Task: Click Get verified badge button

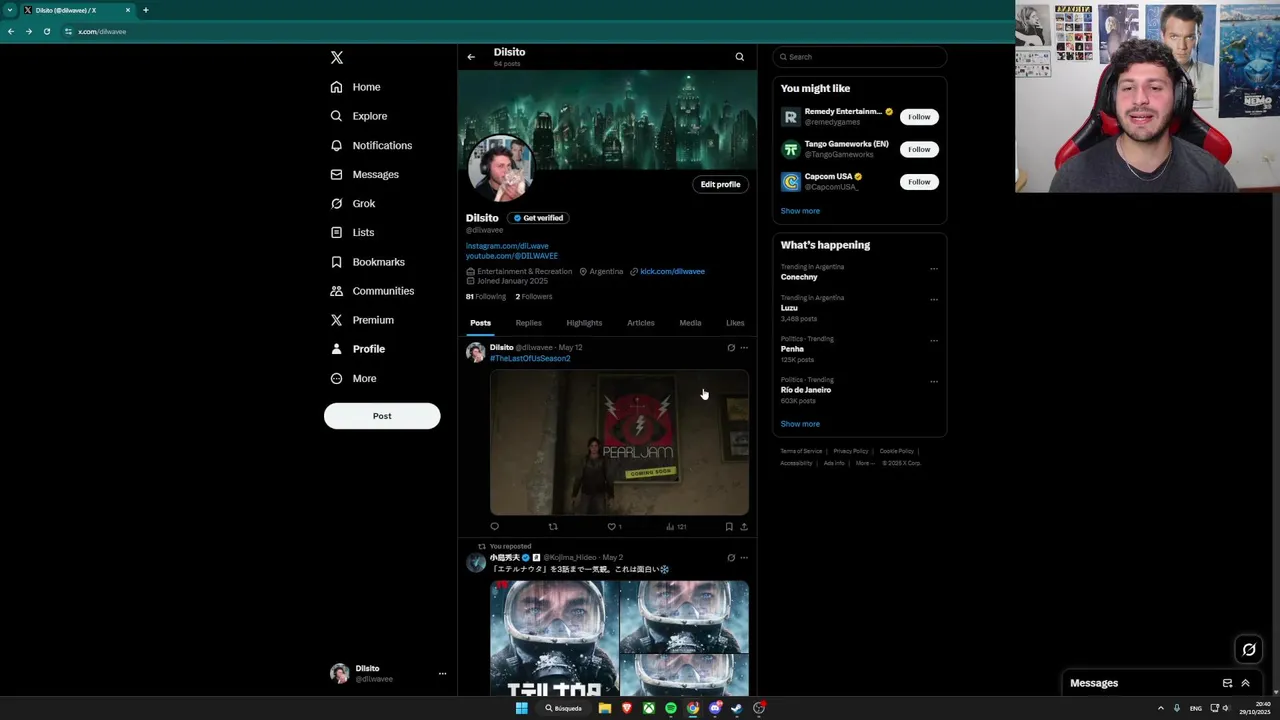Action: pyautogui.click(x=538, y=218)
